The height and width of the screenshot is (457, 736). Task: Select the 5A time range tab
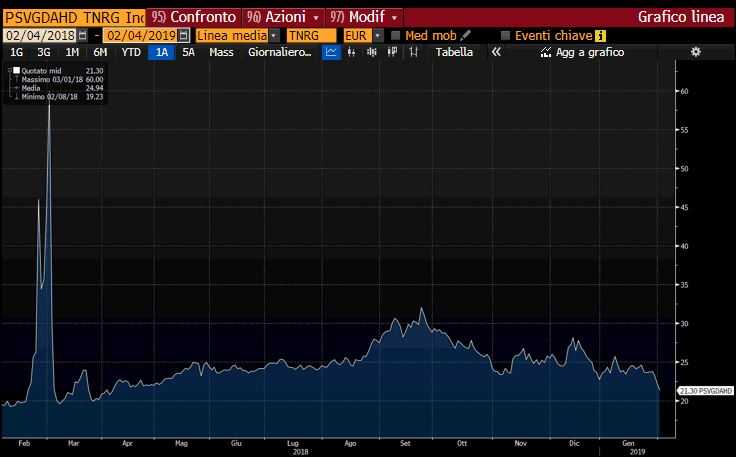pos(188,52)
